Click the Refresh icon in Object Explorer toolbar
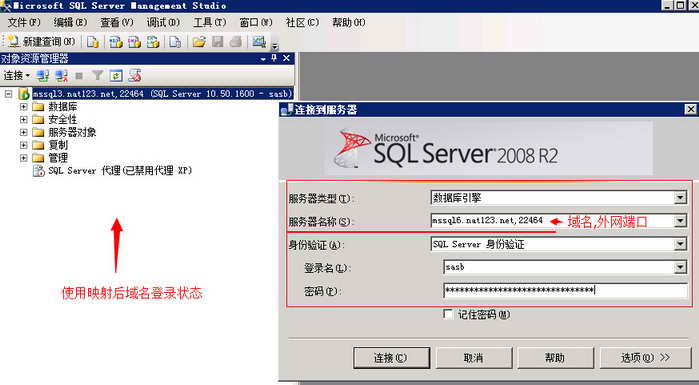699x385 pixels. point(116,76)
